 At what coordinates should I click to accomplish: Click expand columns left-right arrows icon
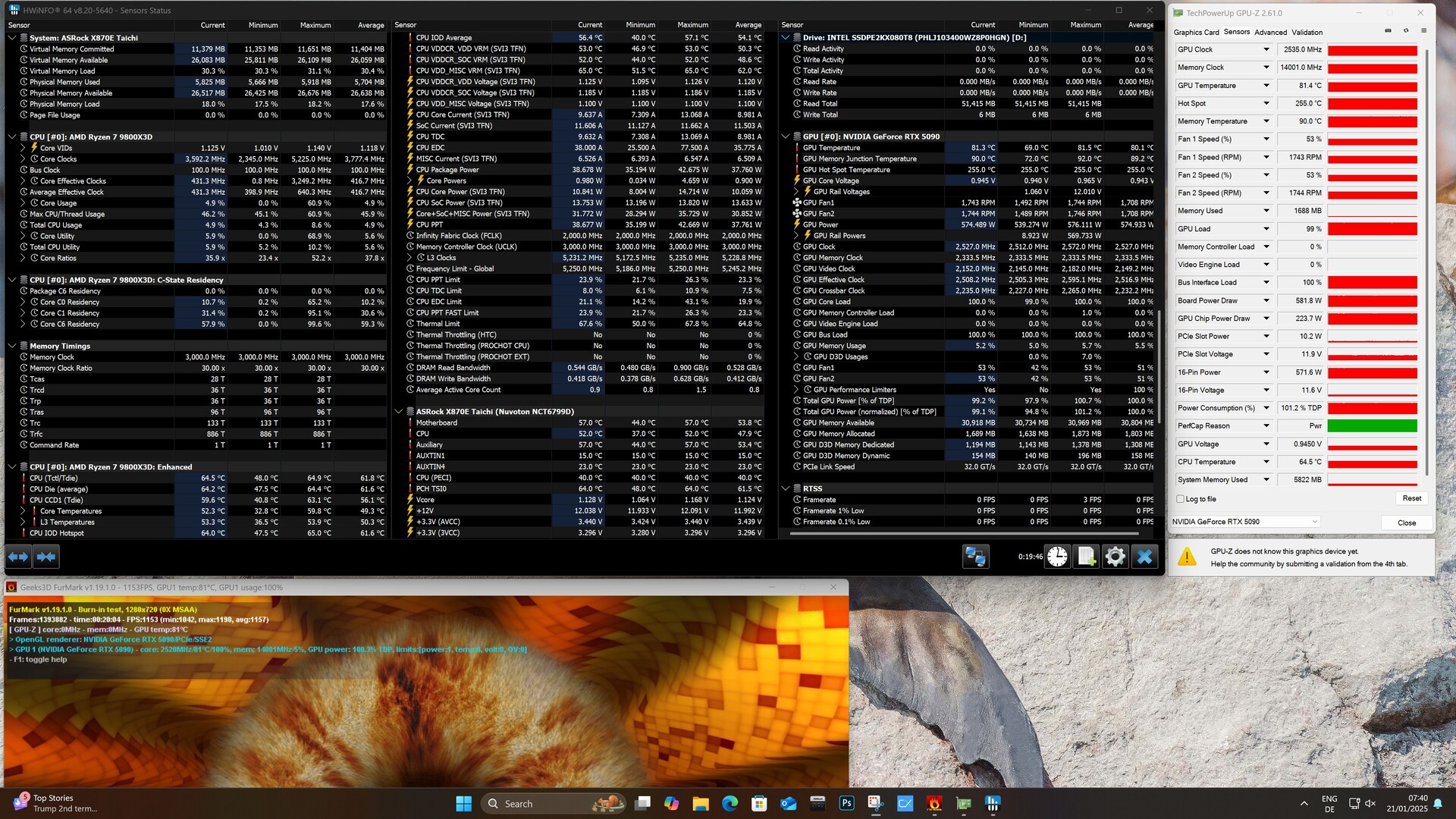click(x=18, y=557)
